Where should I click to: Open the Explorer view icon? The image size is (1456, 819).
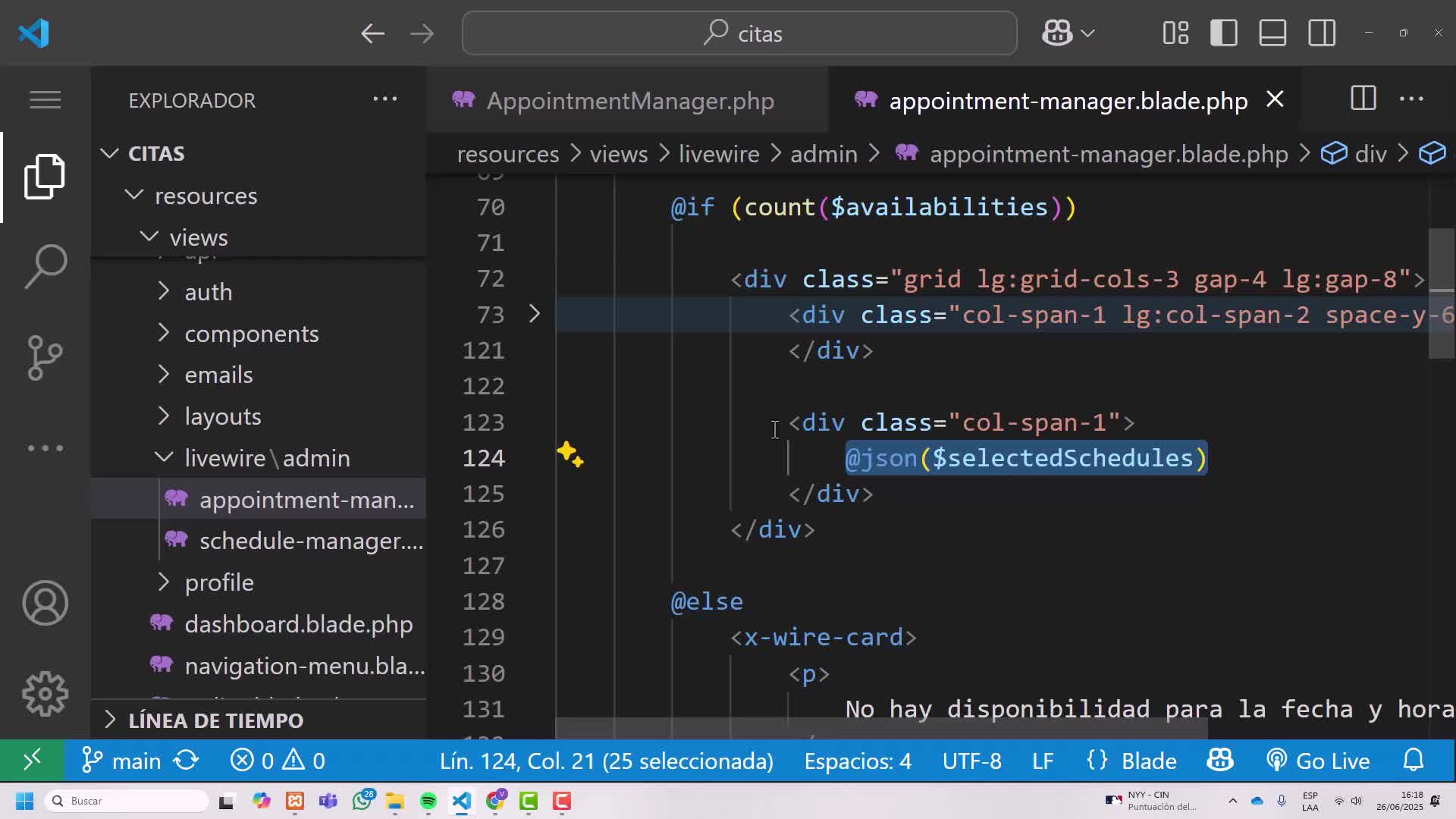[45, 176]
